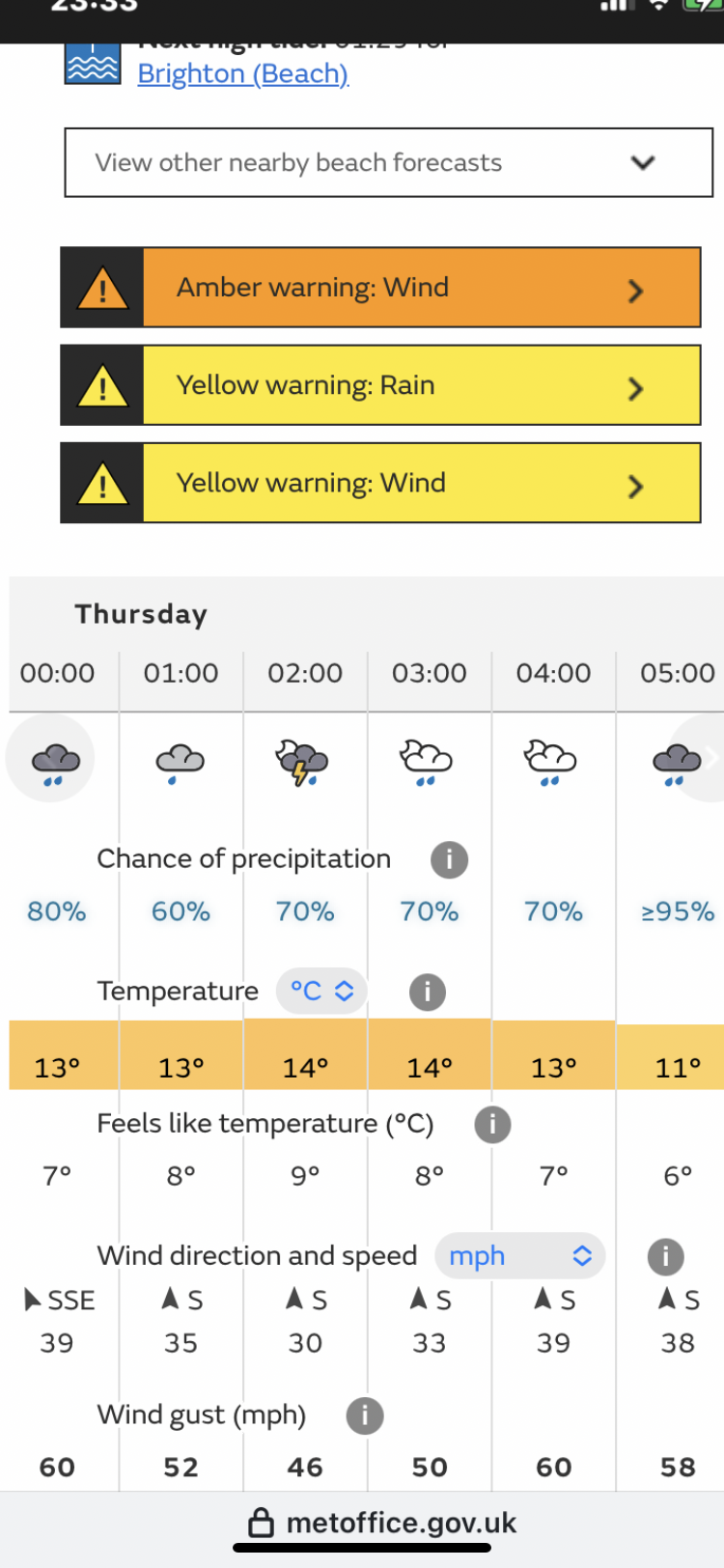724x1568 pixels.
Task: Select the 03:00 hourly forecast column header
Action: click(429, 673)
